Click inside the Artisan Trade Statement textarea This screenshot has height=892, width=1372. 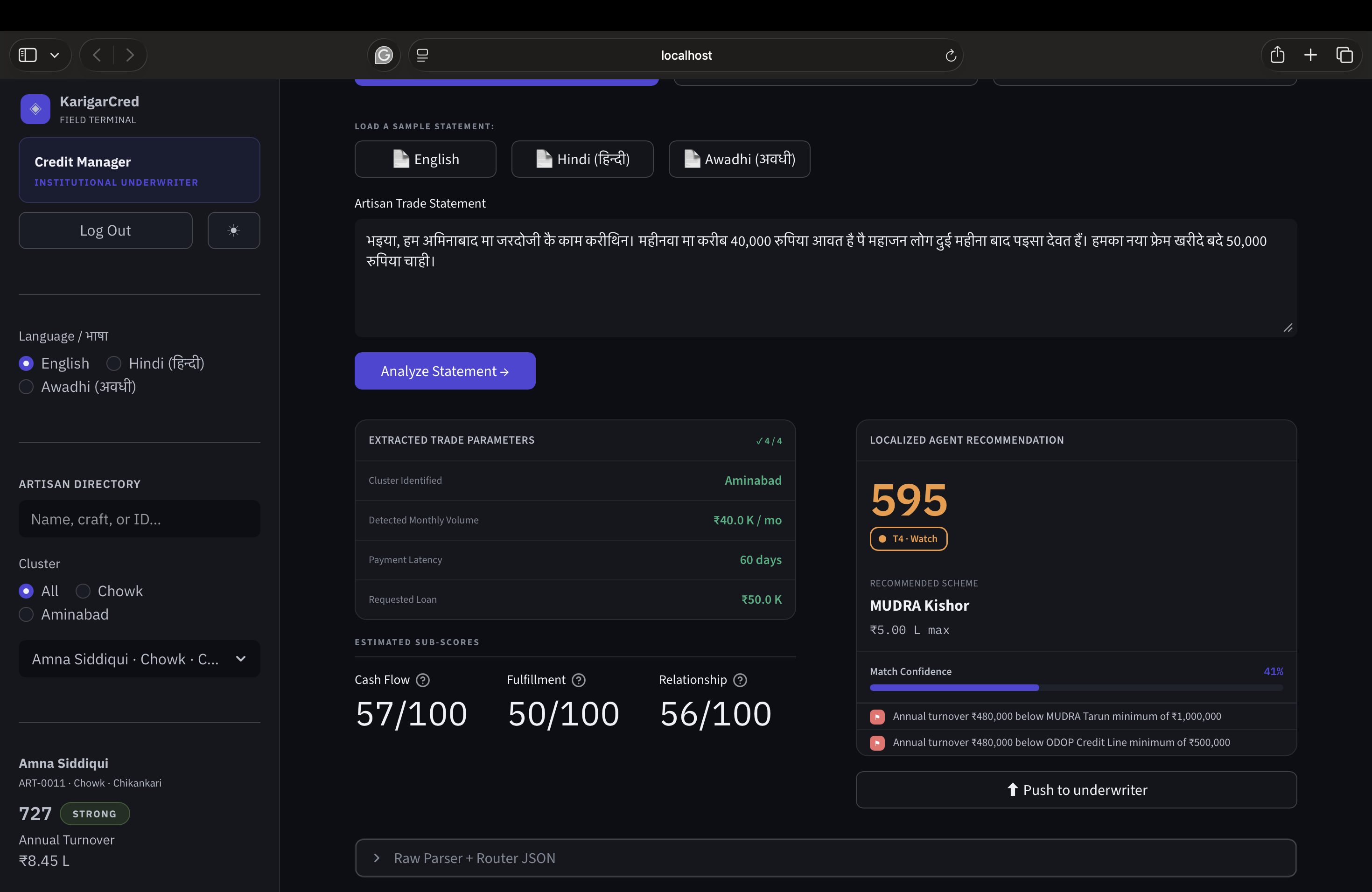825,278
